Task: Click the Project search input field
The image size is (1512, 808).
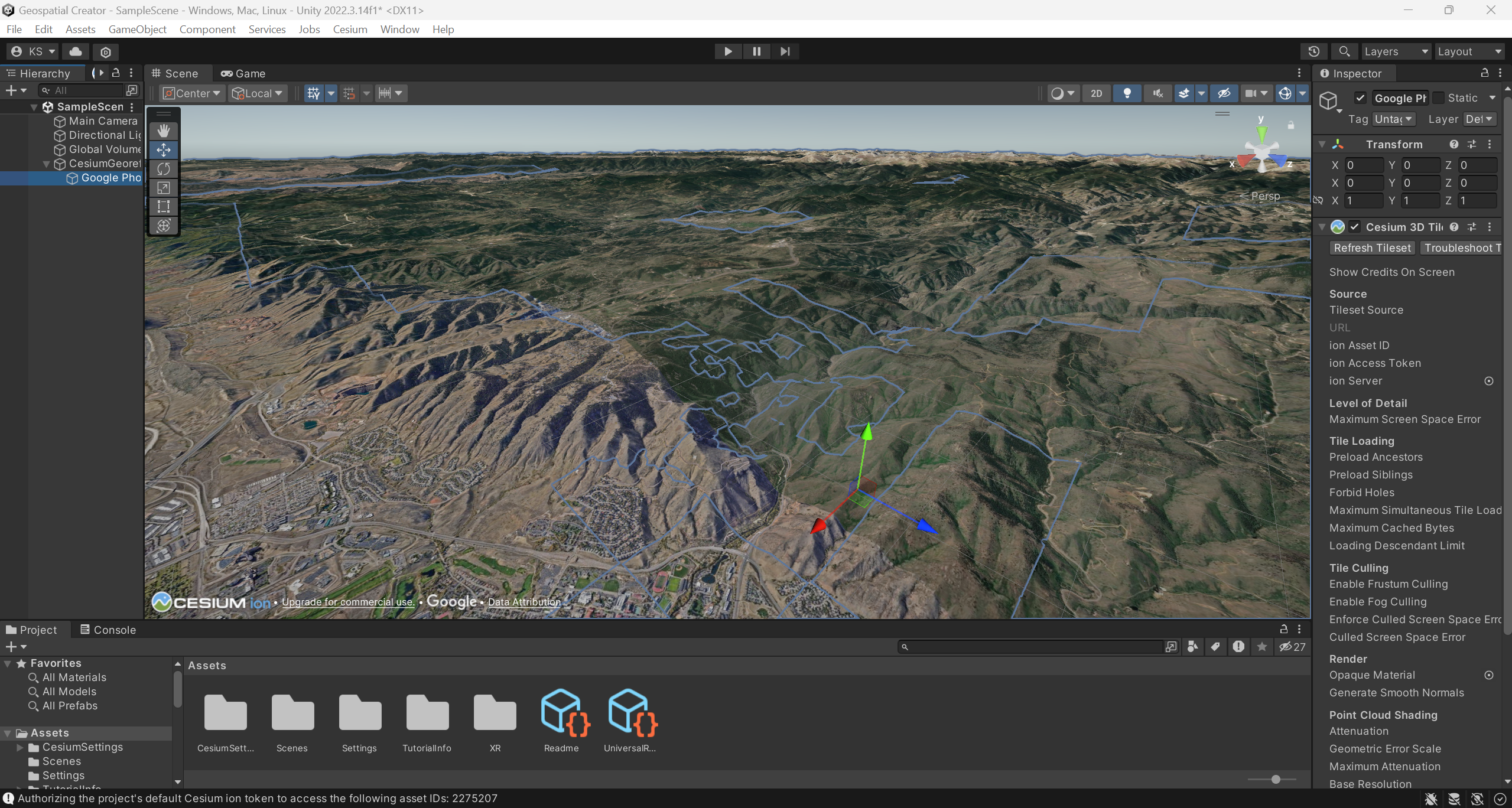Action: (1032, 647)
